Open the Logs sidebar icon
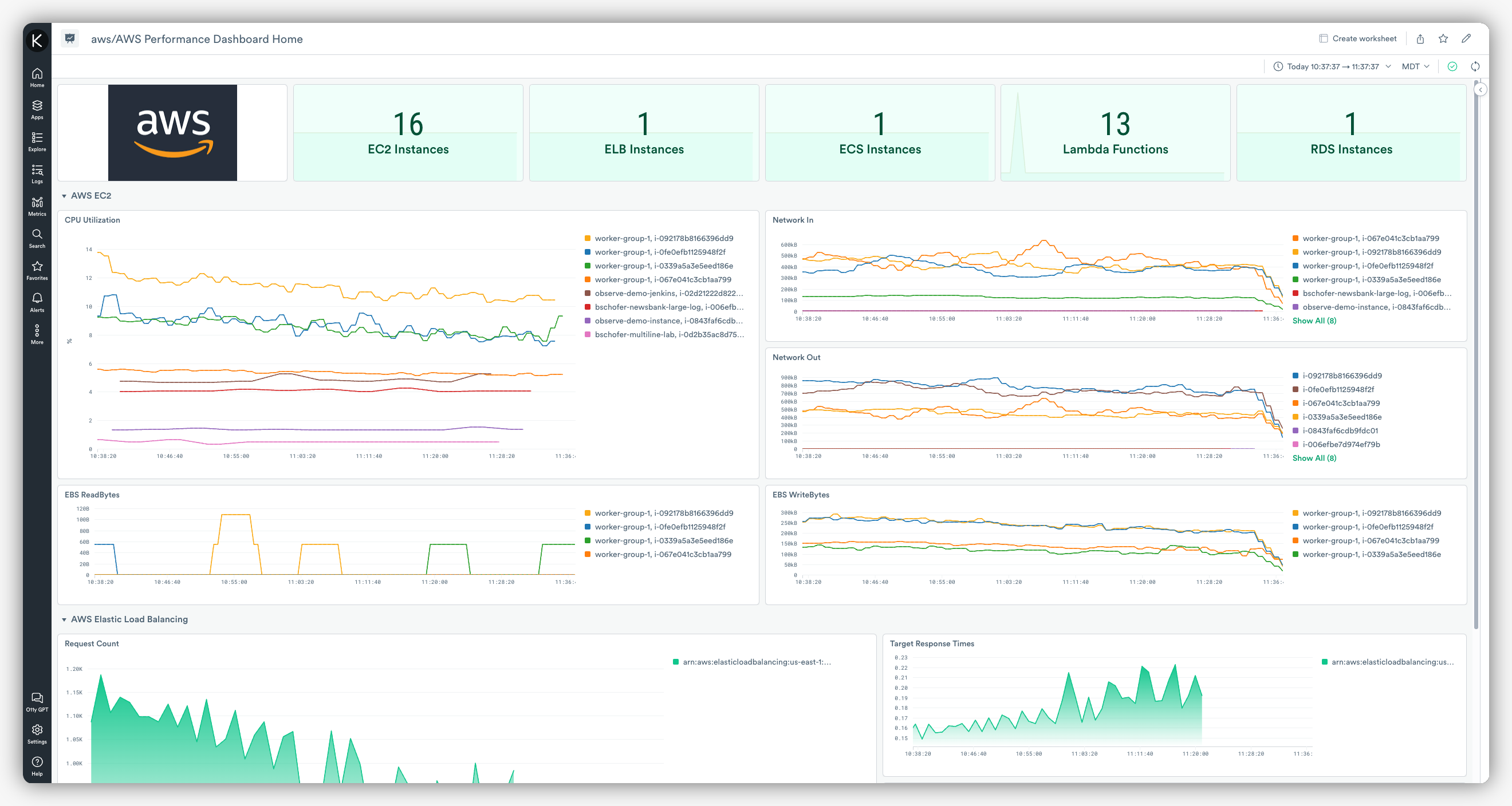This screenshot has width=1512, height=806. [x=37, y=174]
